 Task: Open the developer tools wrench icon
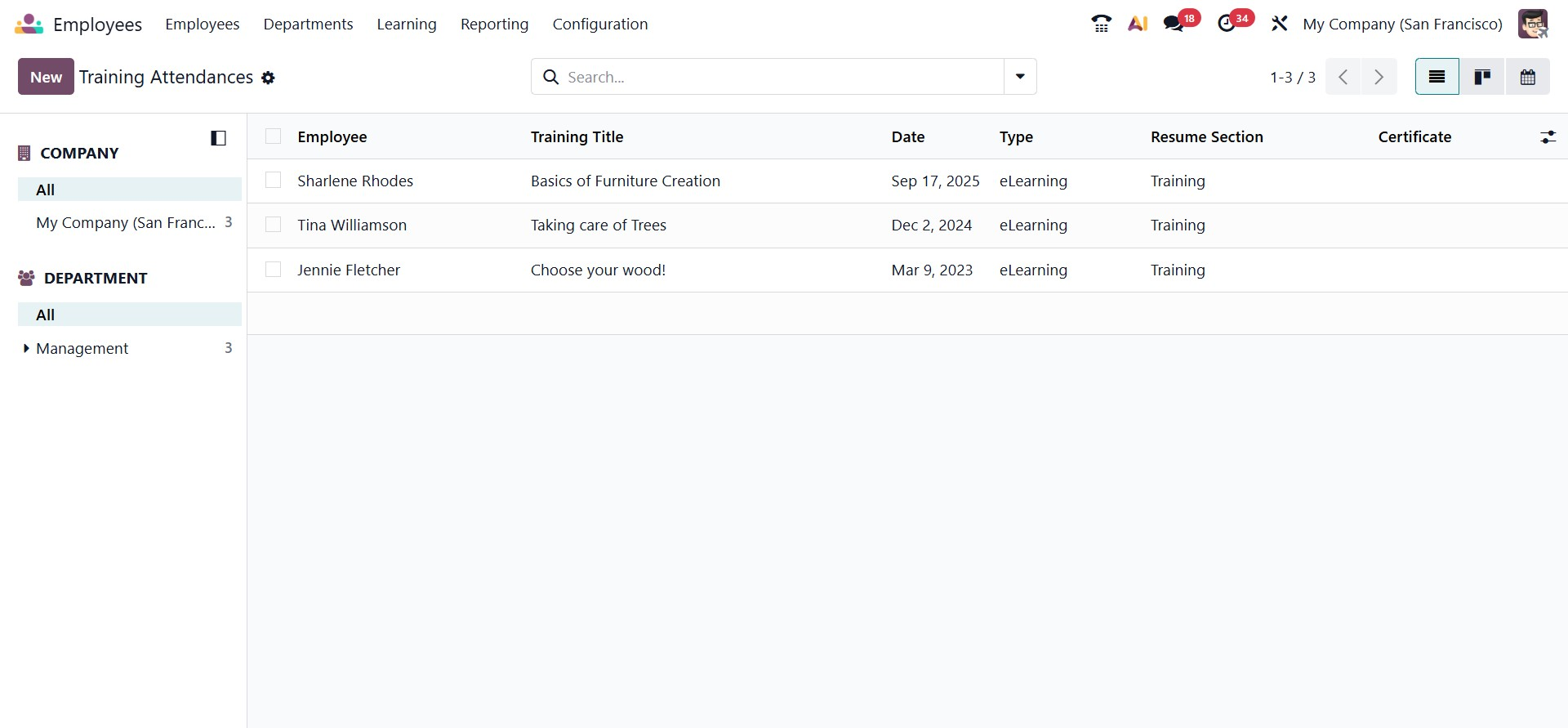[x=1279, y=24]
